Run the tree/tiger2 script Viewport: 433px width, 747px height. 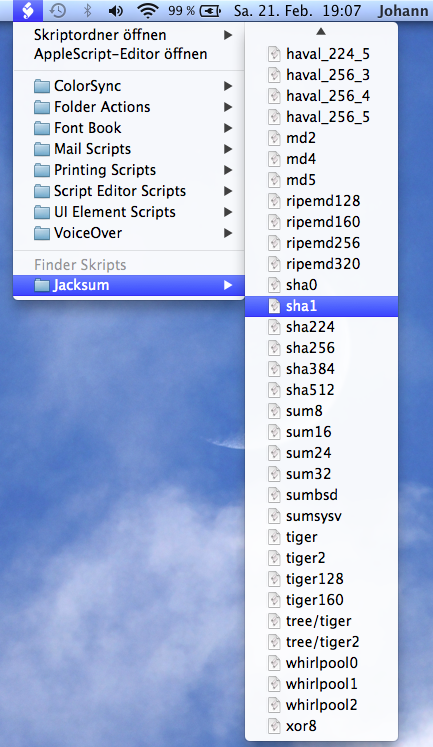322,642
